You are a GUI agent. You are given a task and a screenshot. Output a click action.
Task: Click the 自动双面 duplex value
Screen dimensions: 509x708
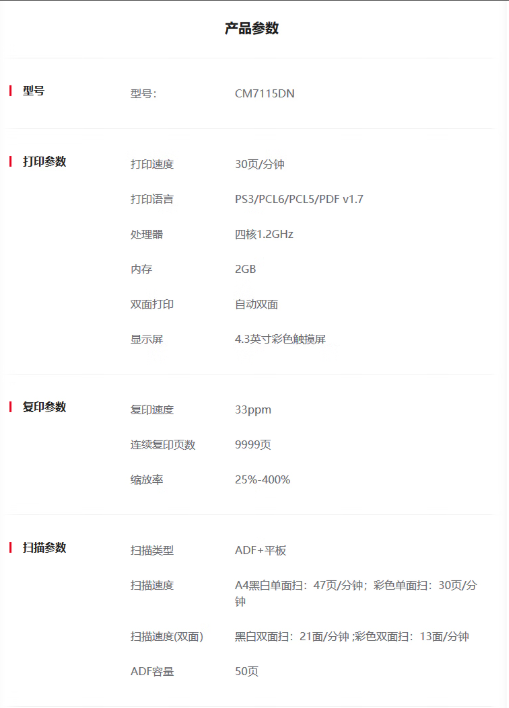257,304
